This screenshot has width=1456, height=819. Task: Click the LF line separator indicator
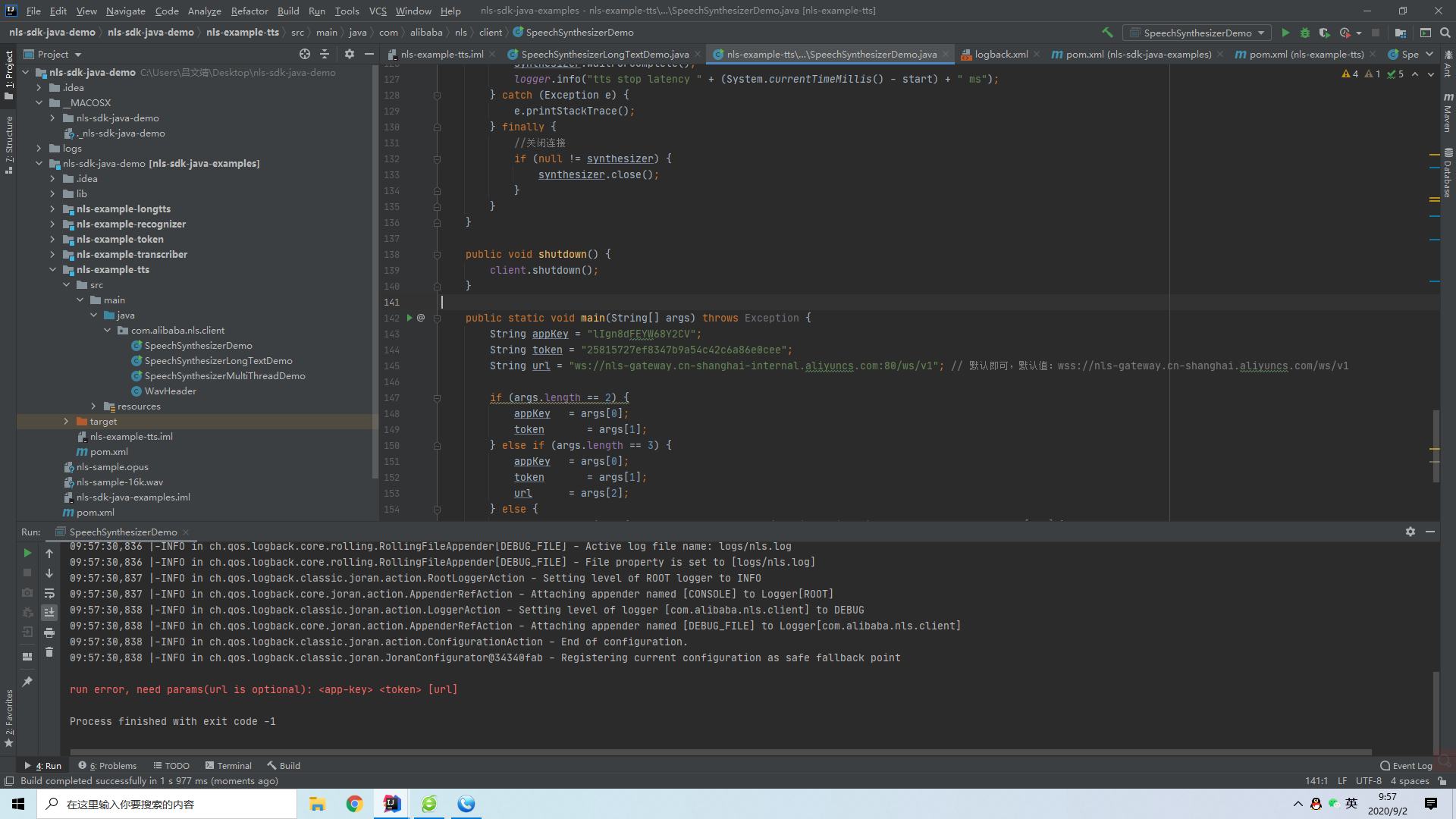coord(1342,780)
